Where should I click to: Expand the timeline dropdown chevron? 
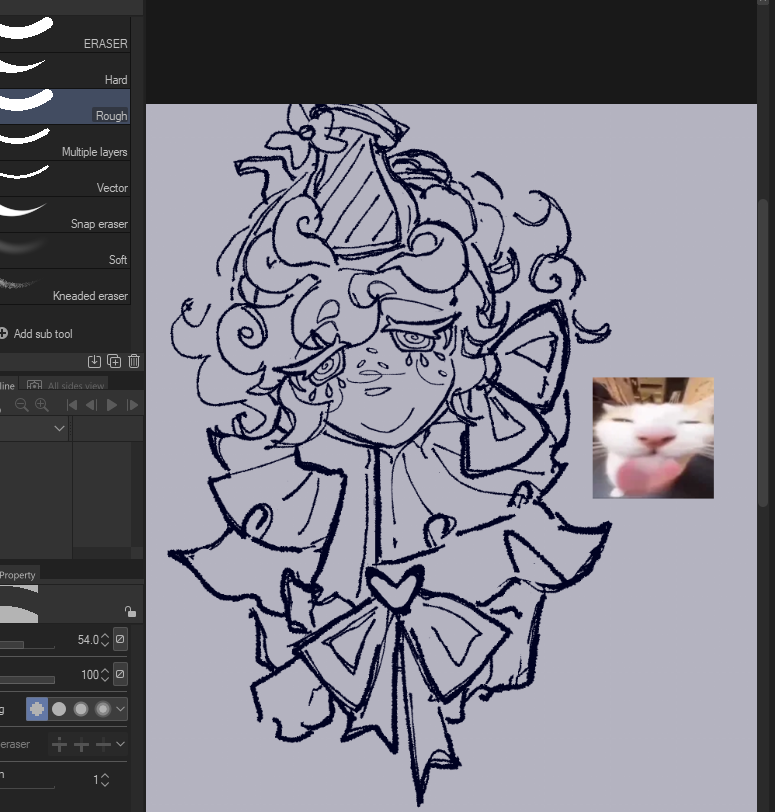click(60, 429)
